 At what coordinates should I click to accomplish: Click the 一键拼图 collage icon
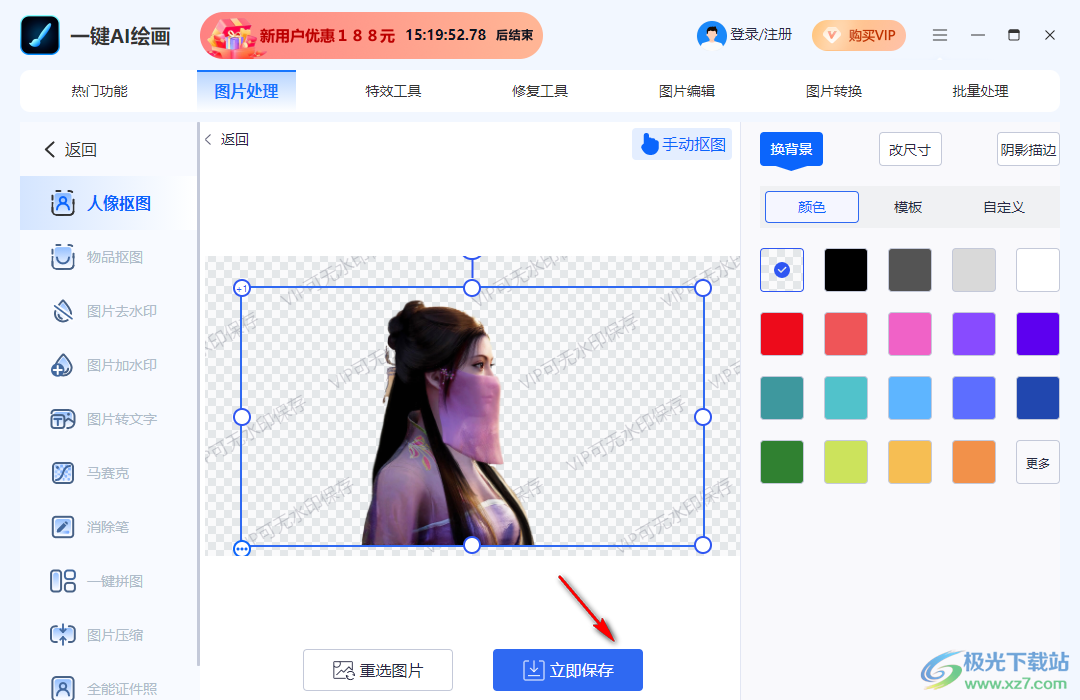click(63, 581)
